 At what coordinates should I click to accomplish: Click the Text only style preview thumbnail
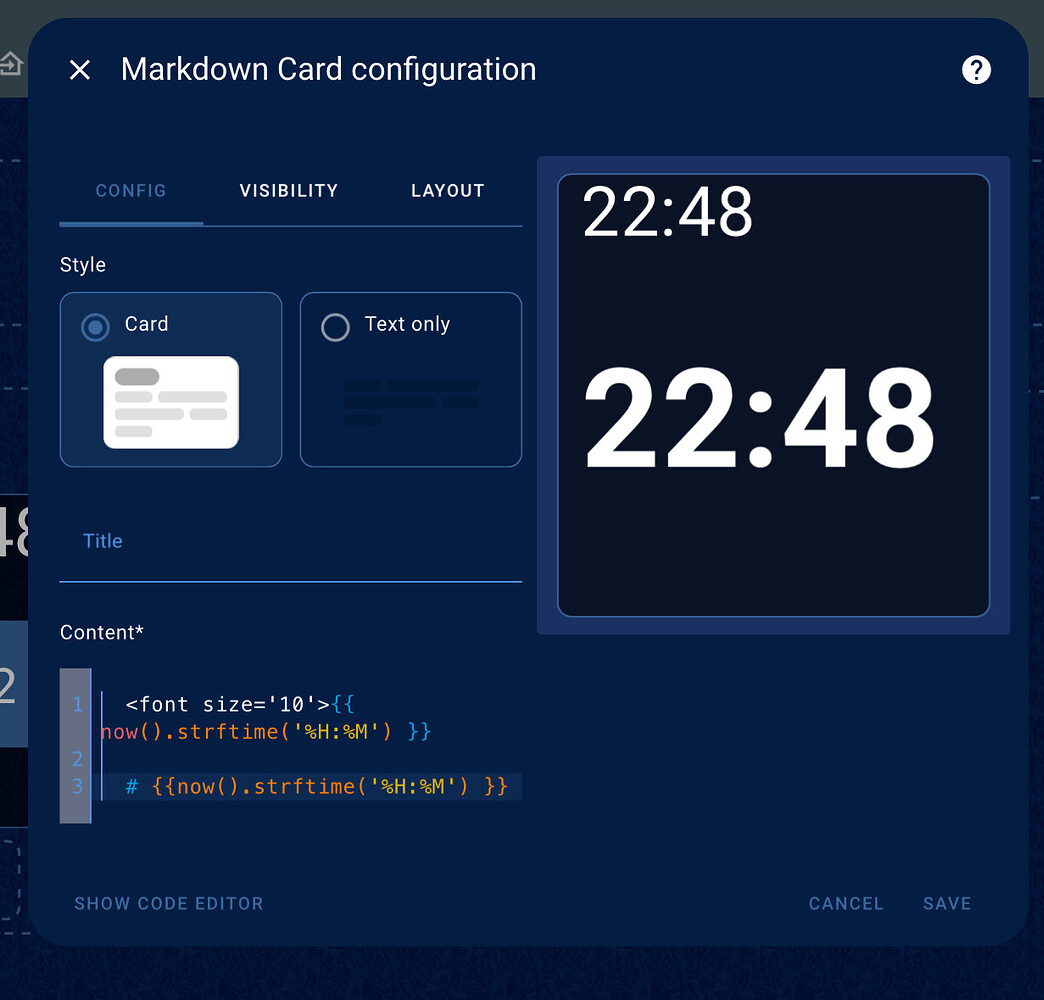pos(410,400)
